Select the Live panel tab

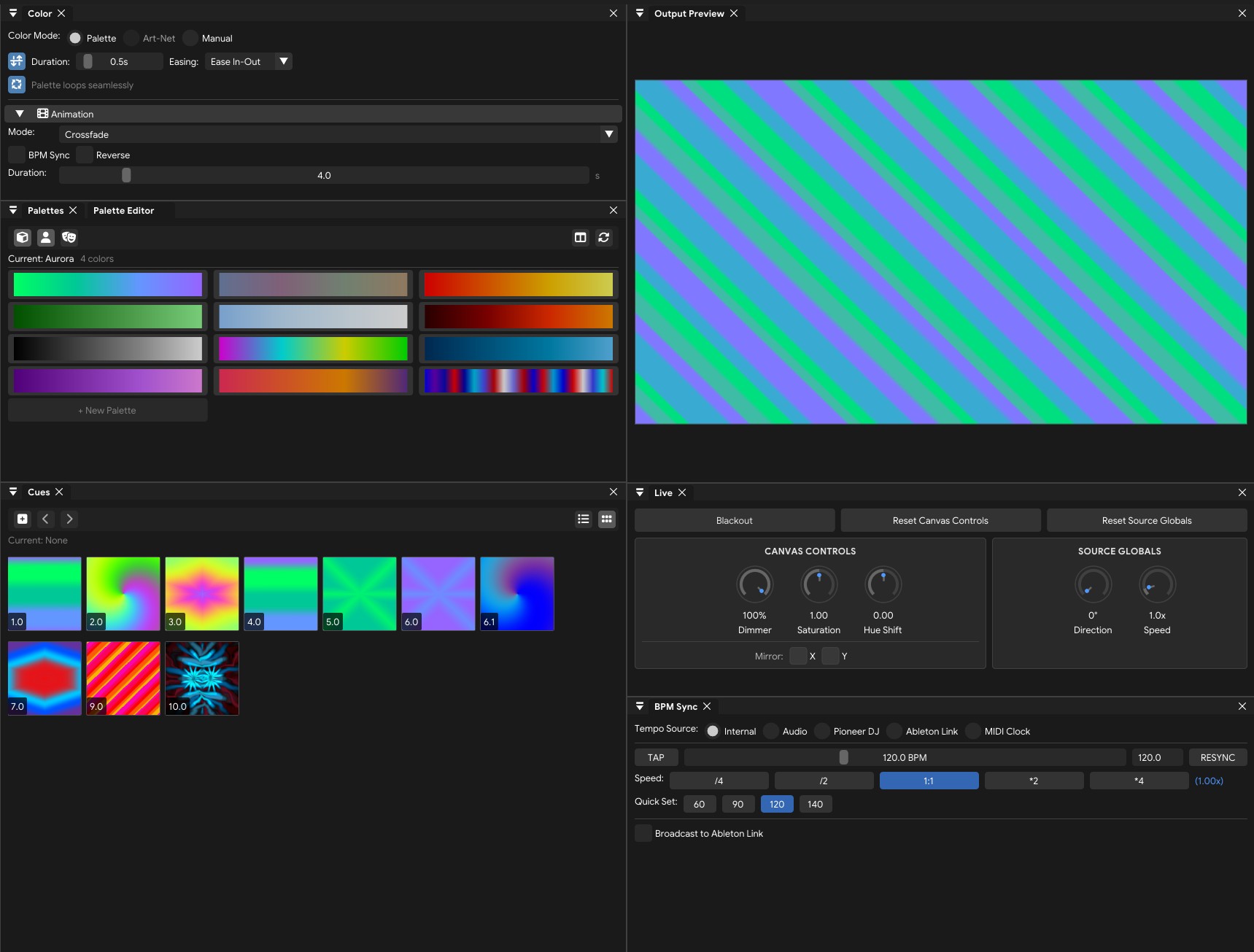(x=663, y=492)
